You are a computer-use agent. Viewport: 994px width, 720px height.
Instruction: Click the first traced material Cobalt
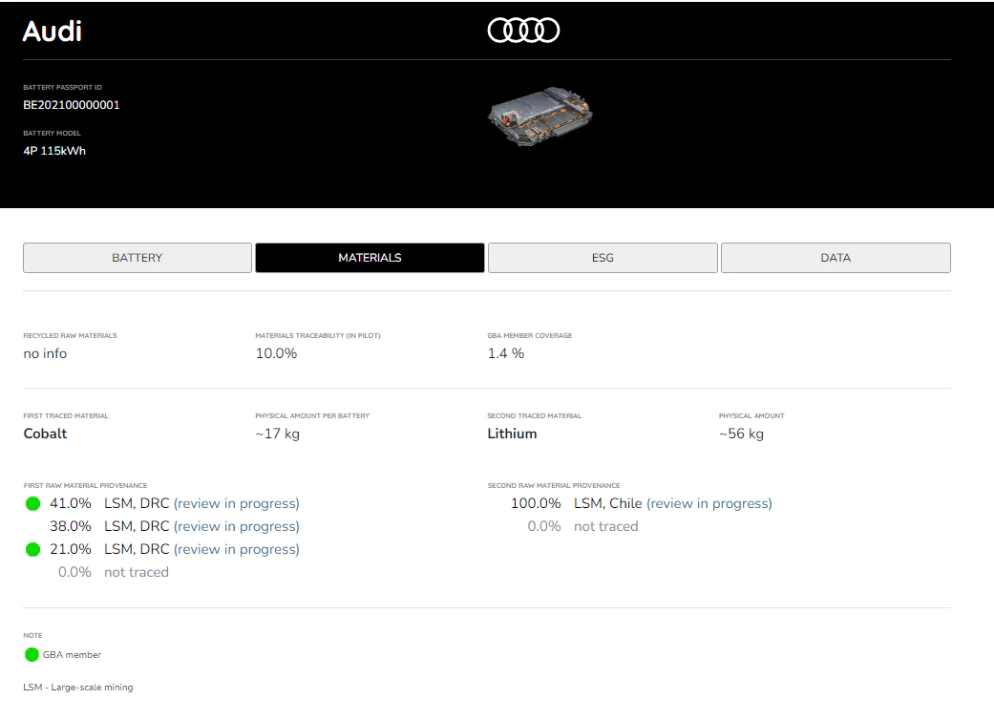click(45, 434)
